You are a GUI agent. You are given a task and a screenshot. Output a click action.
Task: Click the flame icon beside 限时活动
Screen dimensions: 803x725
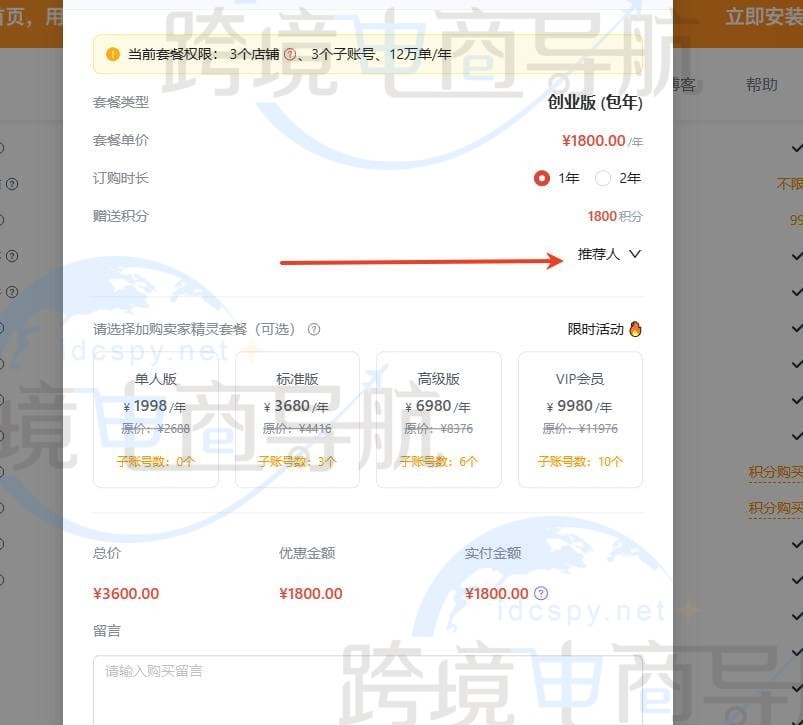(637, 328)
